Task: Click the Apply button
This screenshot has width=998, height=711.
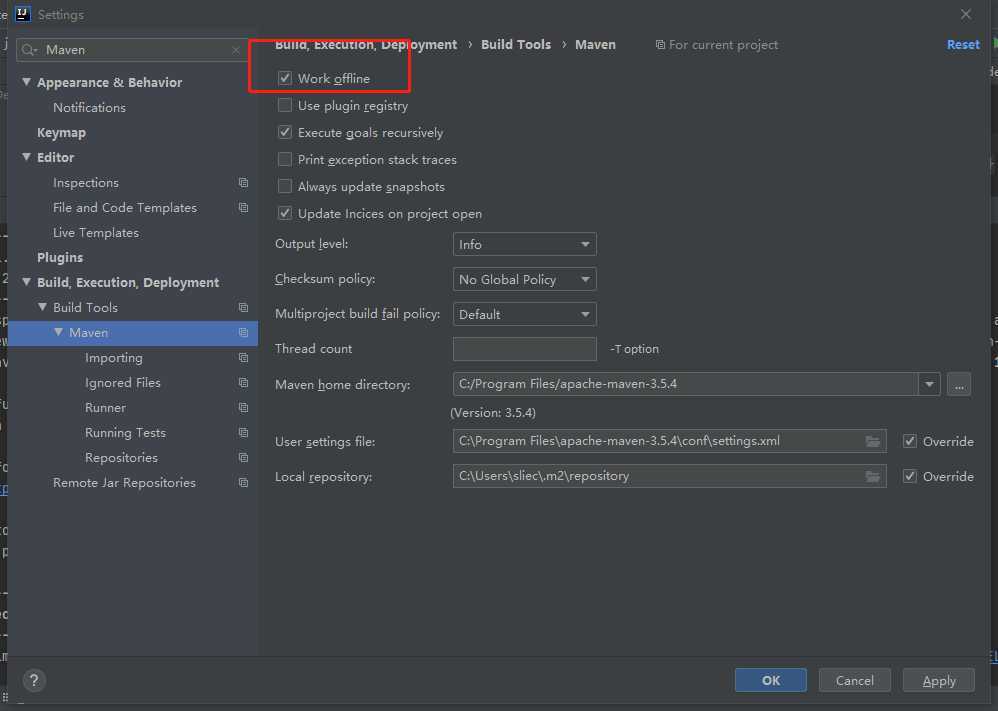Action: point(939,680)
